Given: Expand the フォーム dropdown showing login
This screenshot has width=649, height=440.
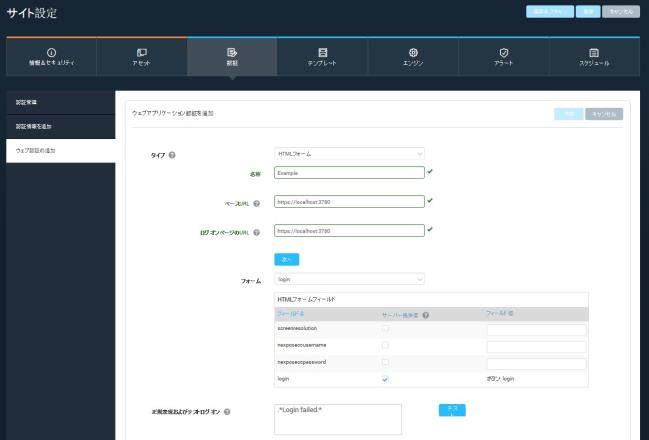Looking at the screenshot, I should (x=350, y=280).
